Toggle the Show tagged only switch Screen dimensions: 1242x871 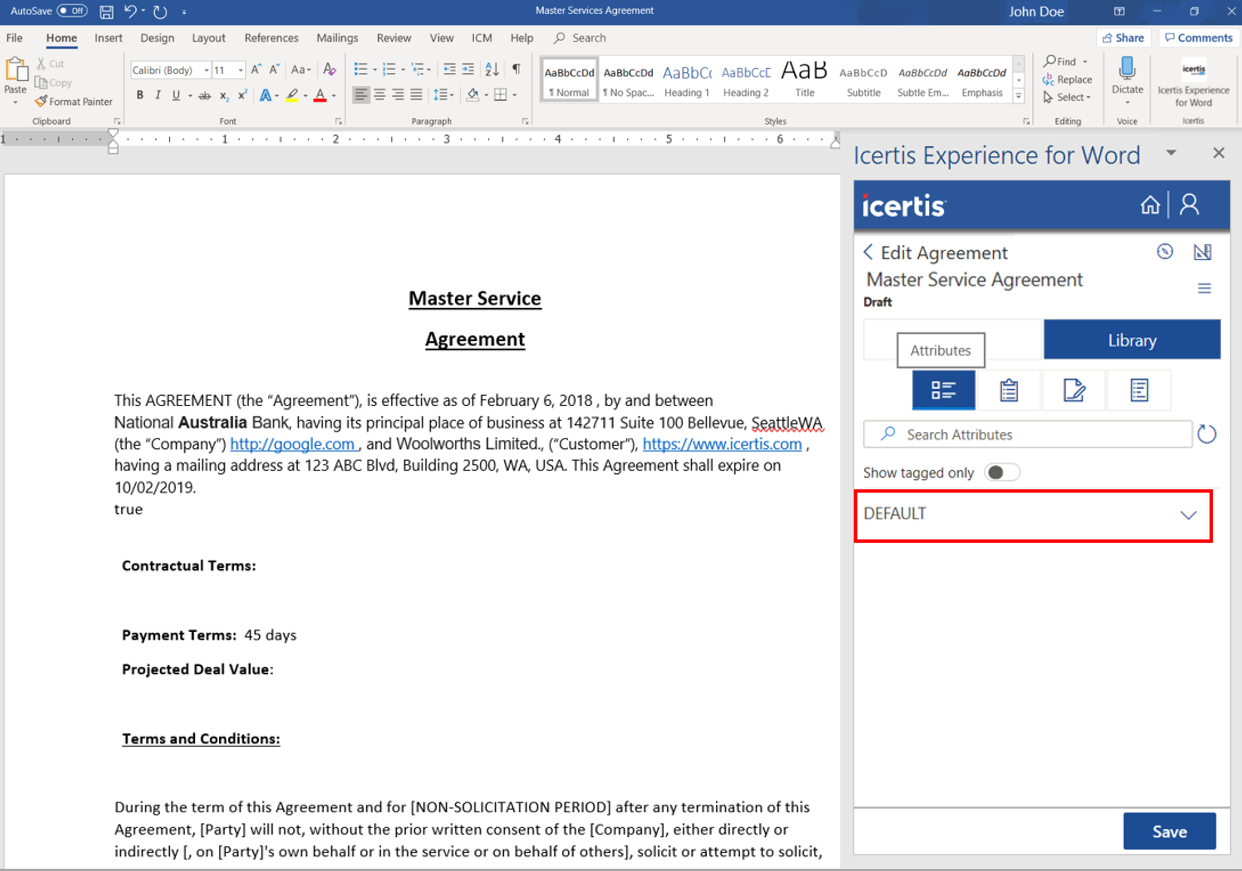(1001, 473)
